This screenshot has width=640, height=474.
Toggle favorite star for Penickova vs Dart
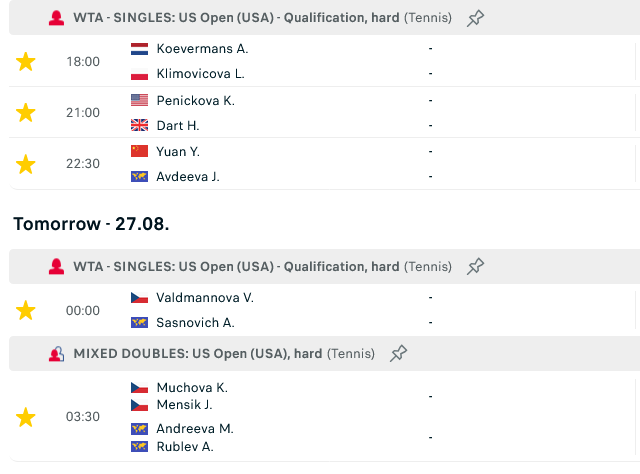click(25, 113)
